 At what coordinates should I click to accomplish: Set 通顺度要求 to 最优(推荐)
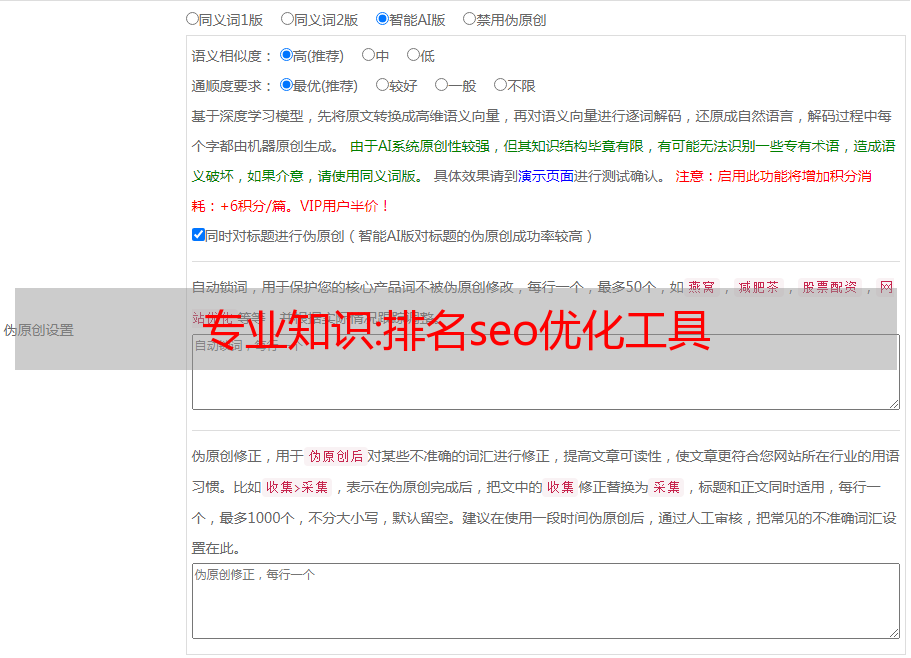click(x=286, y=85)
